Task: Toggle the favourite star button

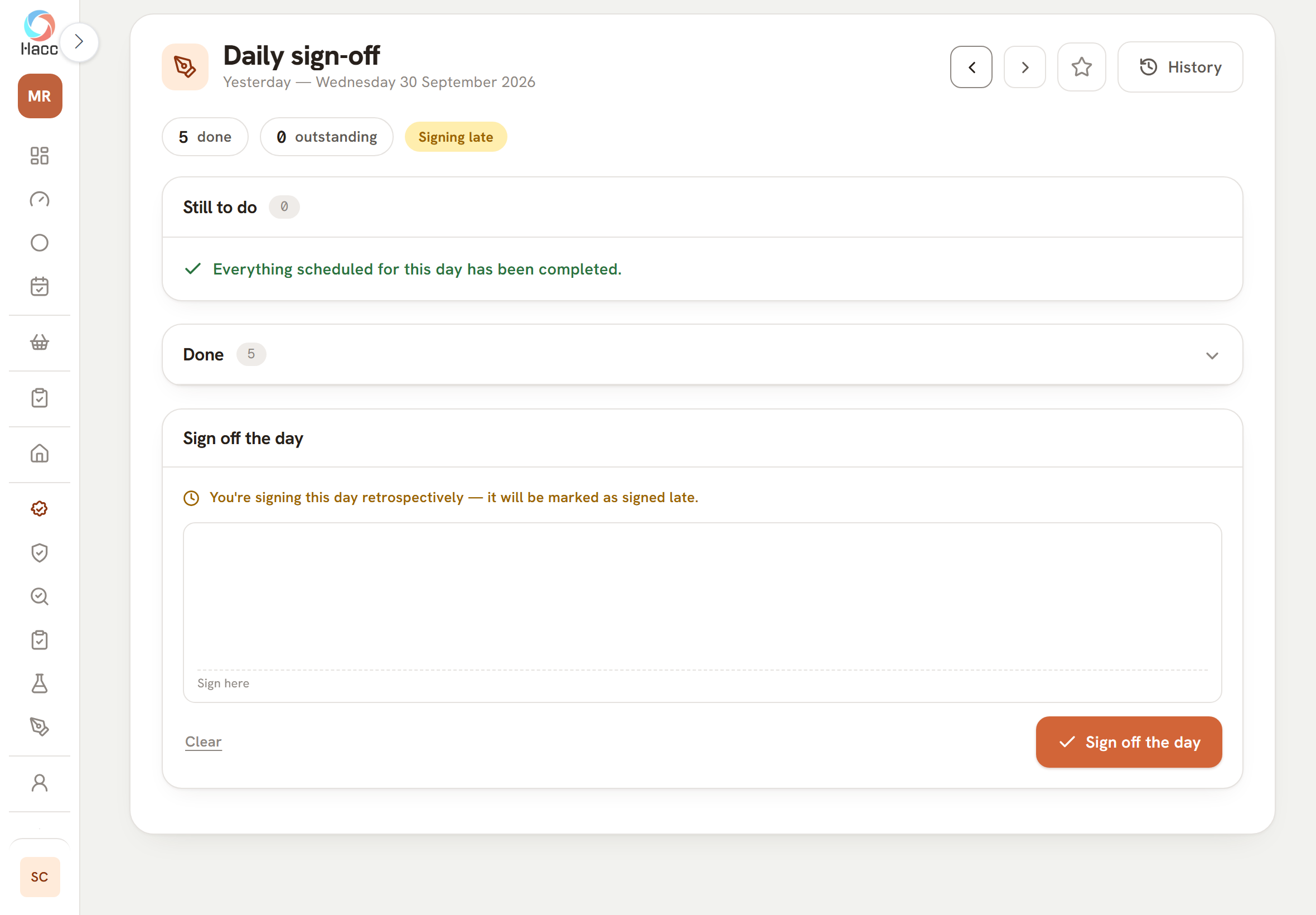Action: click(1081, 67)
